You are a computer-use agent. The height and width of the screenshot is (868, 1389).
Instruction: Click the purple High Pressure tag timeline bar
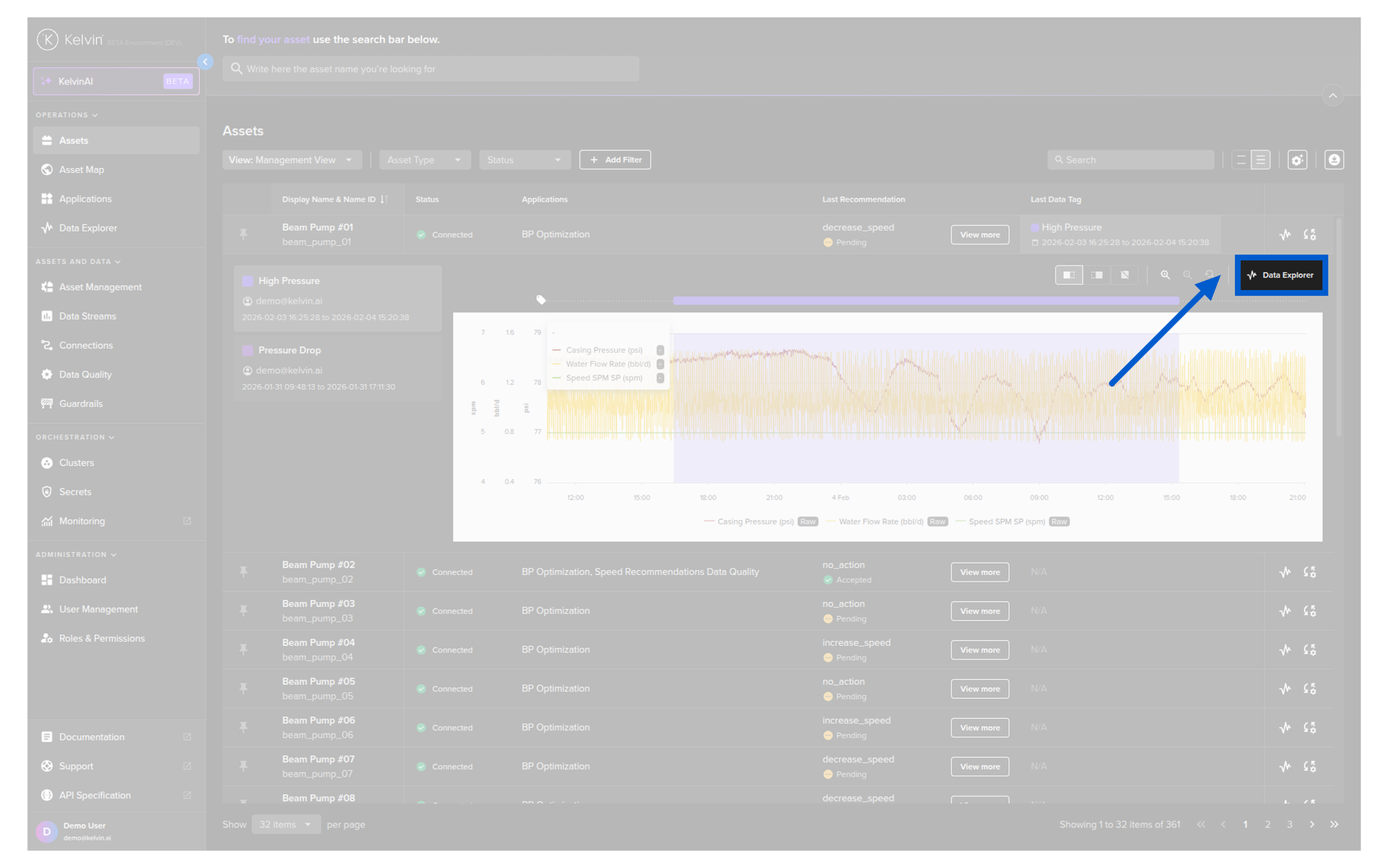tap(926, 300)
